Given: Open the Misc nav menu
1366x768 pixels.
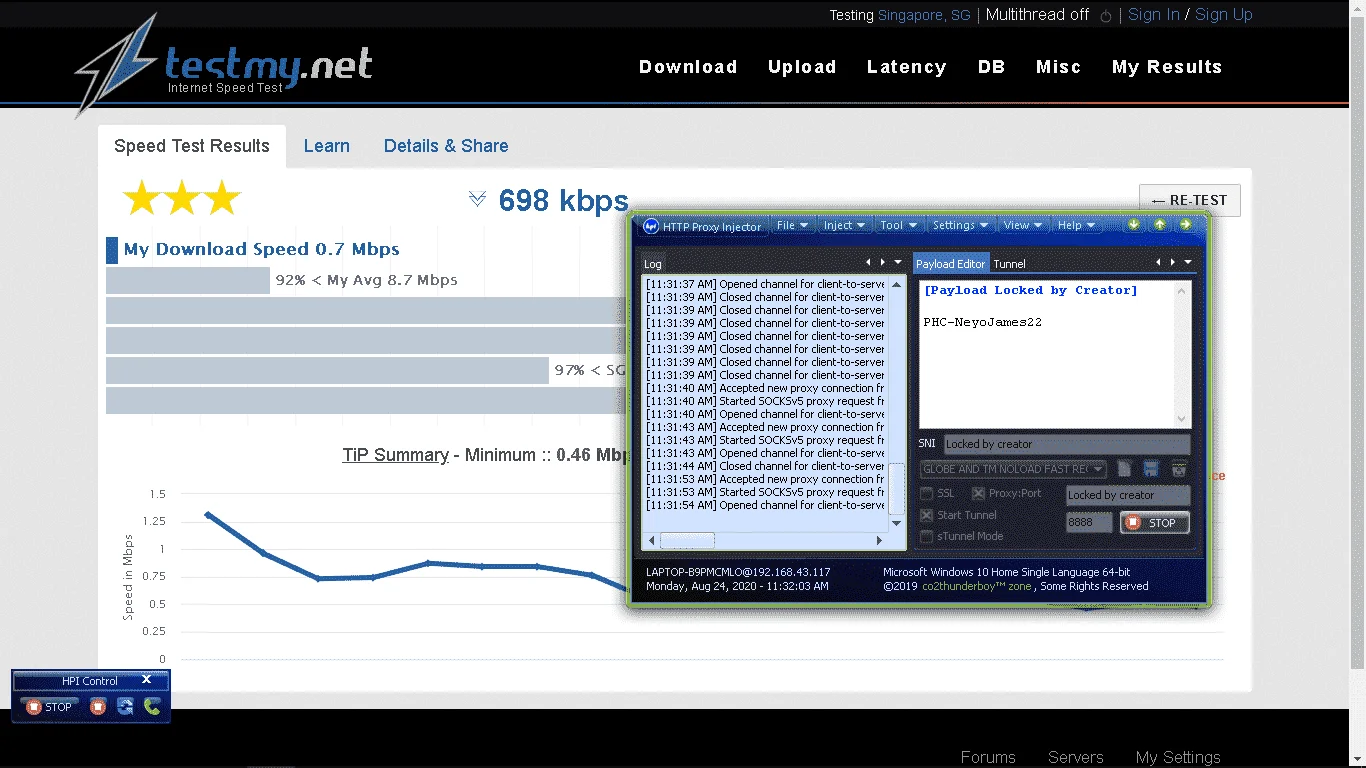Looking at the screenshot, I should coord(1058,67).
